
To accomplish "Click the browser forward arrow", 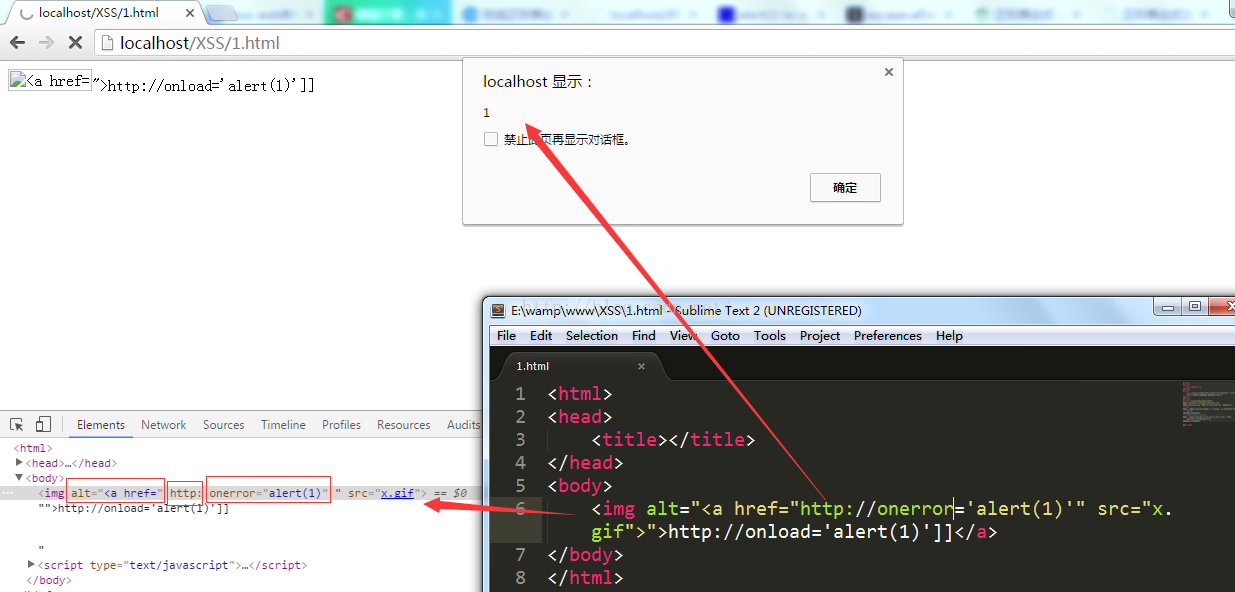I will (46, 43).
